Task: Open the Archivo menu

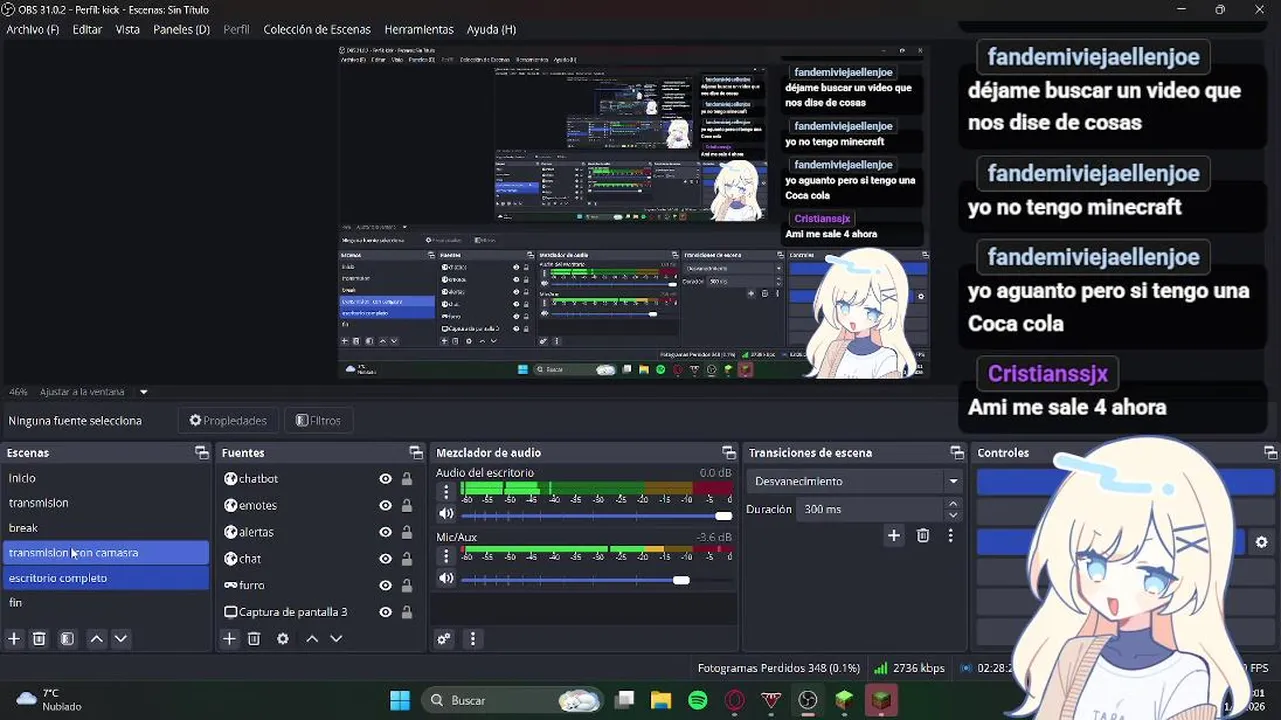Action: click(33, 29)
